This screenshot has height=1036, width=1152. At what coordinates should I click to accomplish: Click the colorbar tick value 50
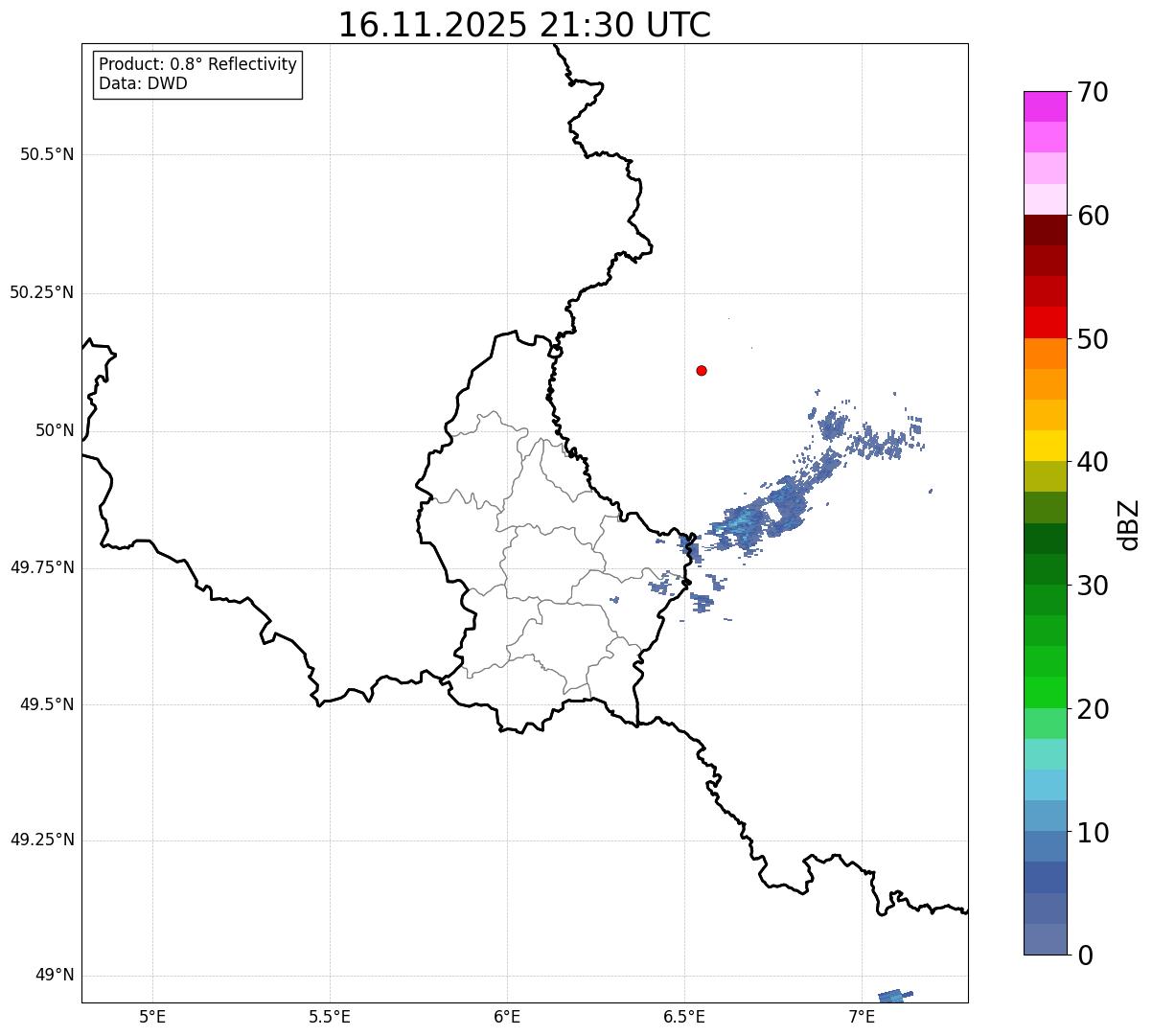[1093, 339]
